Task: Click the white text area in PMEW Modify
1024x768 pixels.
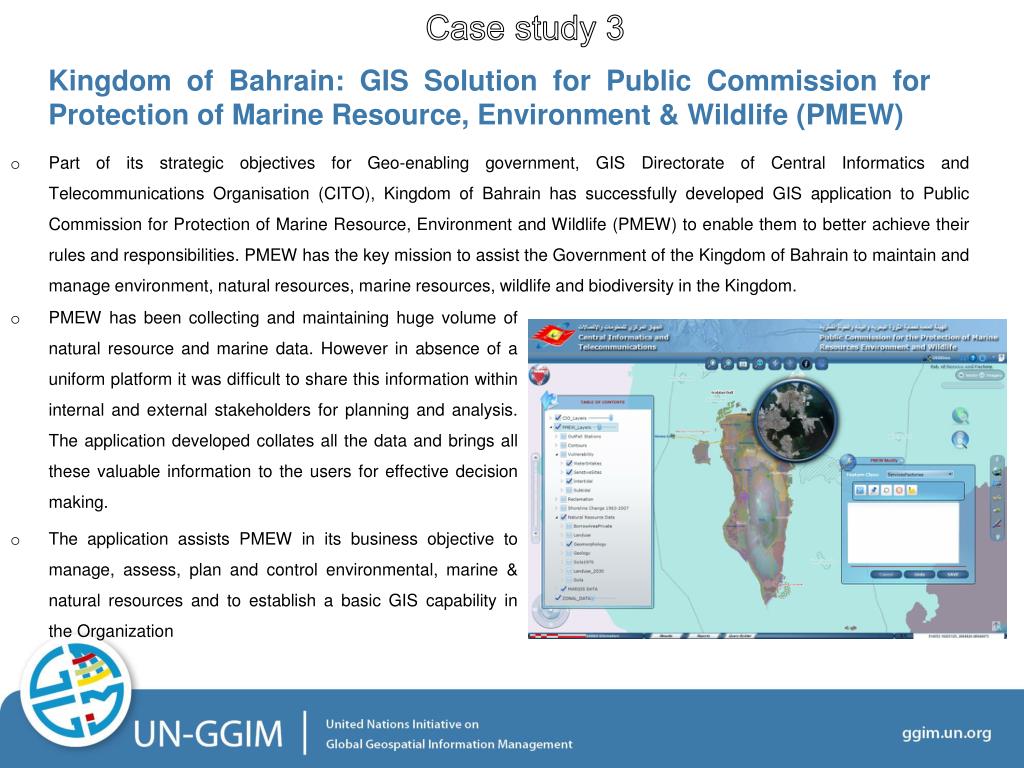Action: click(903, 533)
